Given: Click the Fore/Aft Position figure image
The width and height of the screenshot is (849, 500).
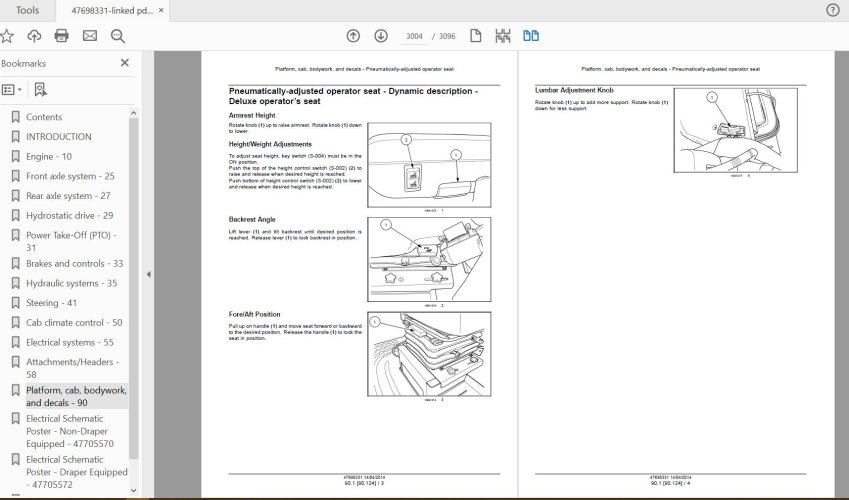Looking at the screenshot, I should [x=429, y=354].
